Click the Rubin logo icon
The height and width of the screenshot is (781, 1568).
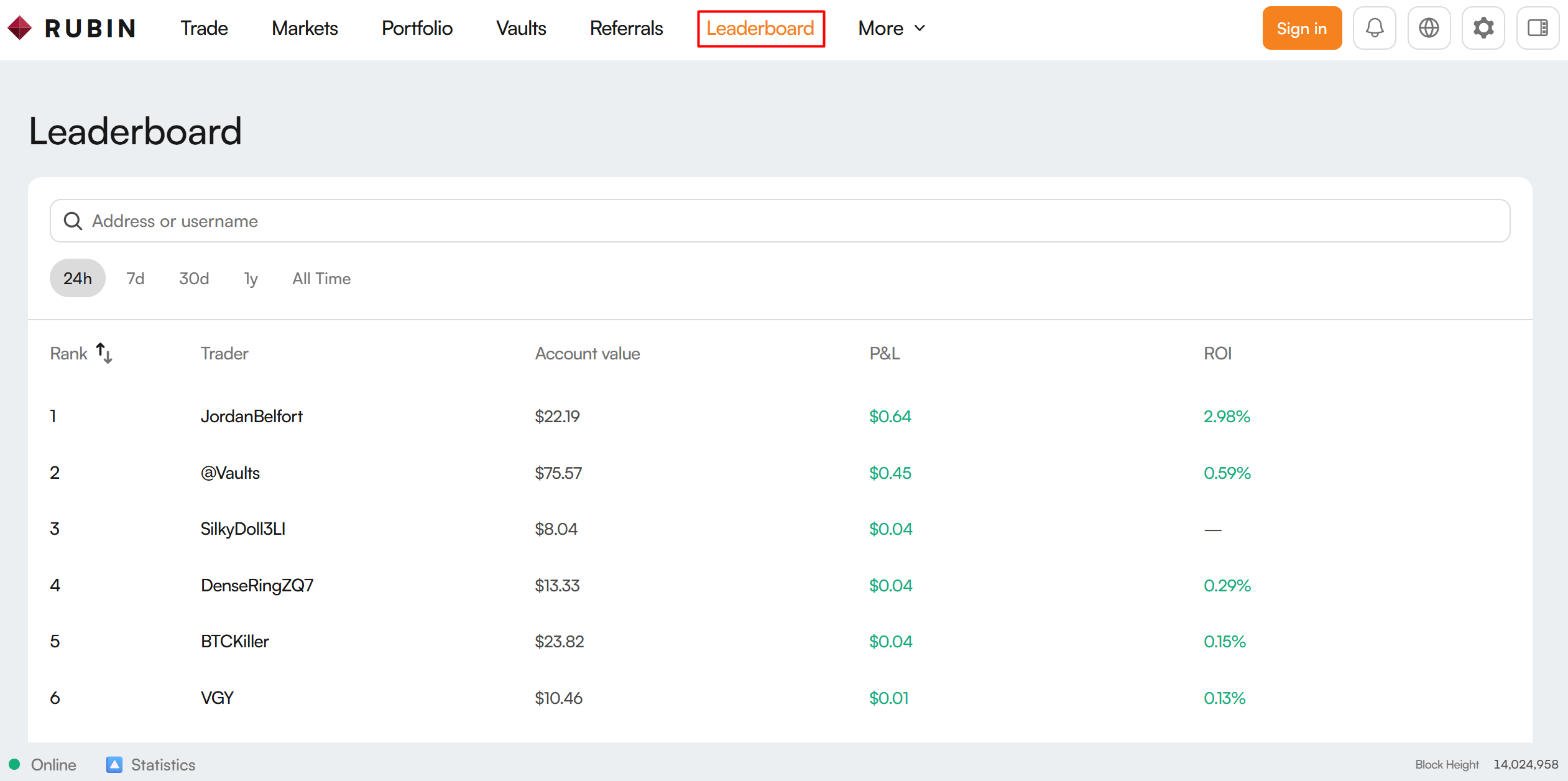click(19, 28)
